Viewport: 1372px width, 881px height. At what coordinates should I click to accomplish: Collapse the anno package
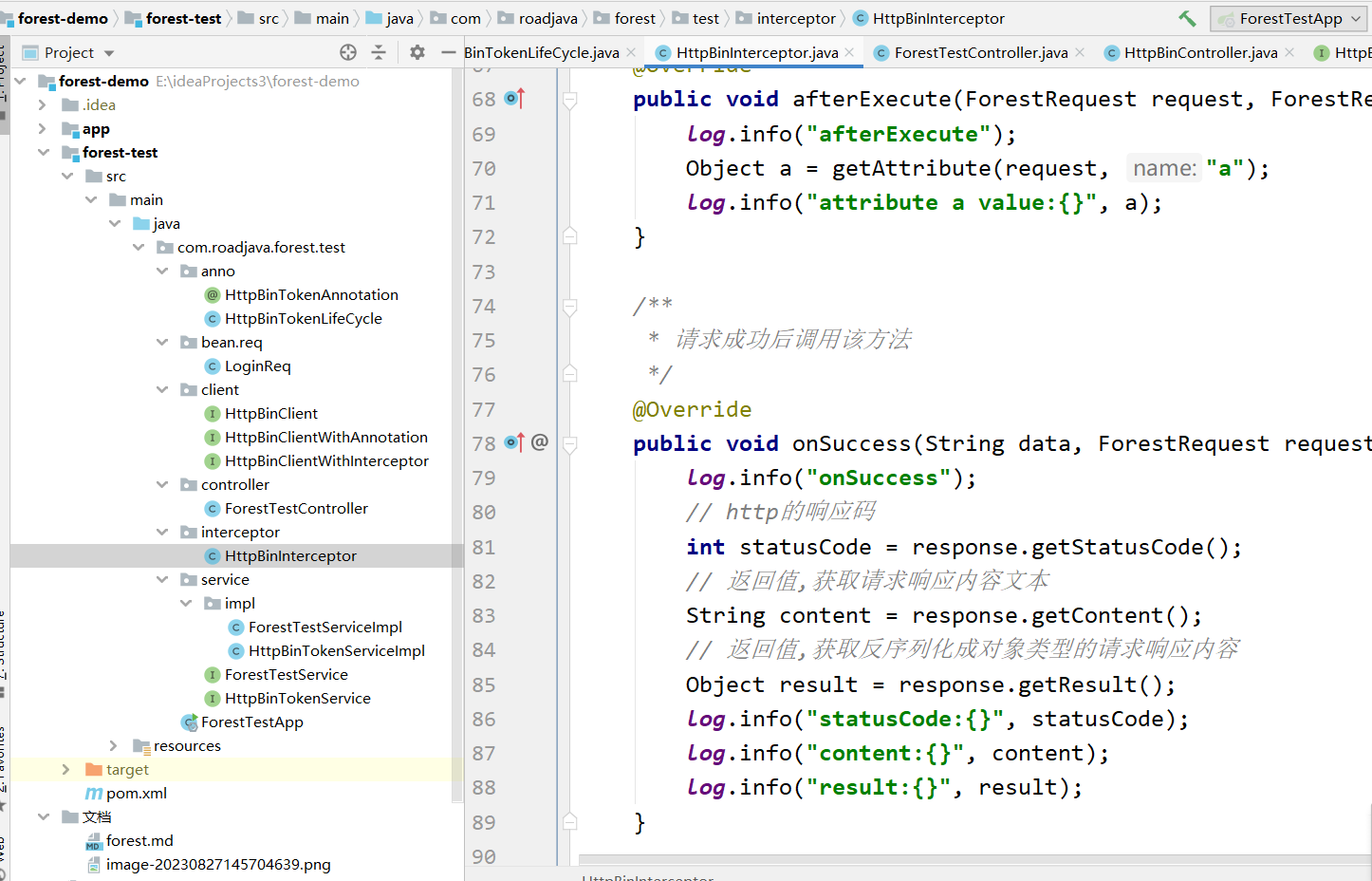[162, 271]
